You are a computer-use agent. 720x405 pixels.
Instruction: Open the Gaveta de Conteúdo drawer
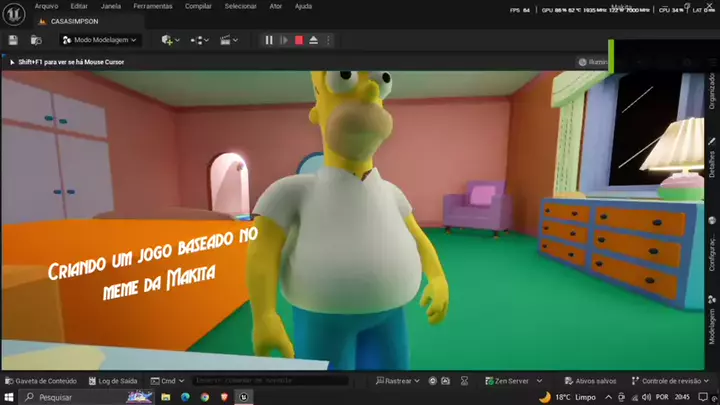point(40,381)
